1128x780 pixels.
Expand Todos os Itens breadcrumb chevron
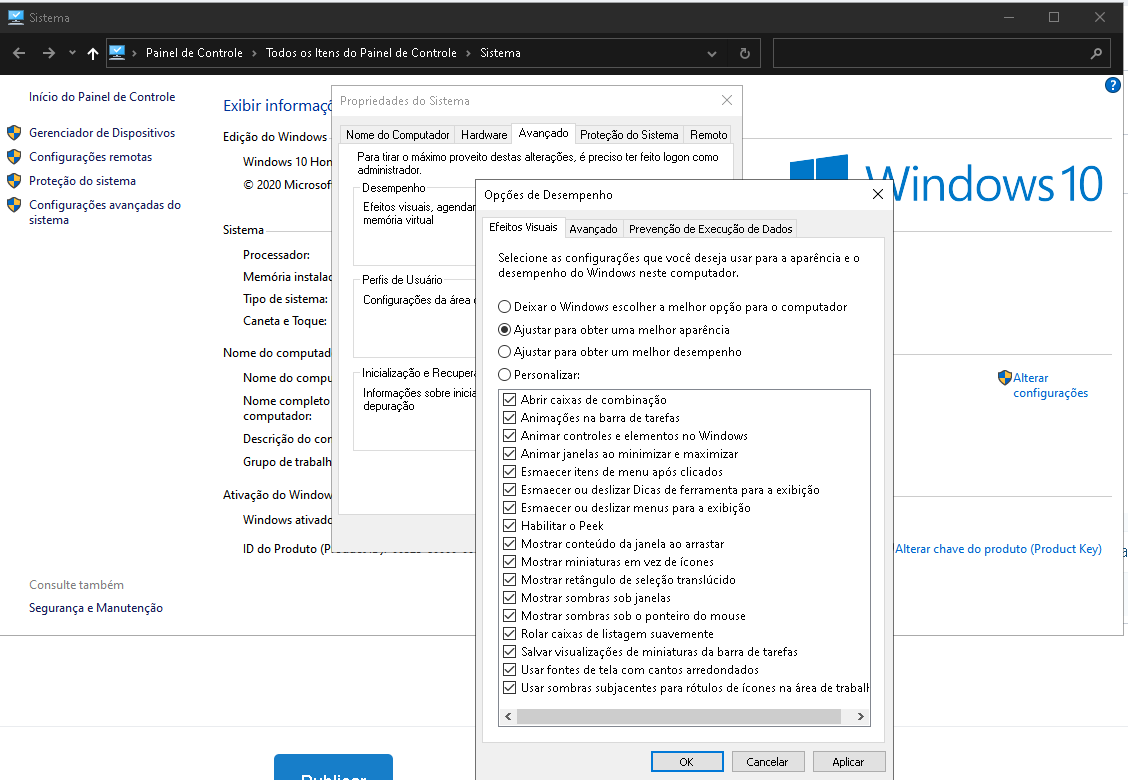pyautogui.click(x=468, y=53)
